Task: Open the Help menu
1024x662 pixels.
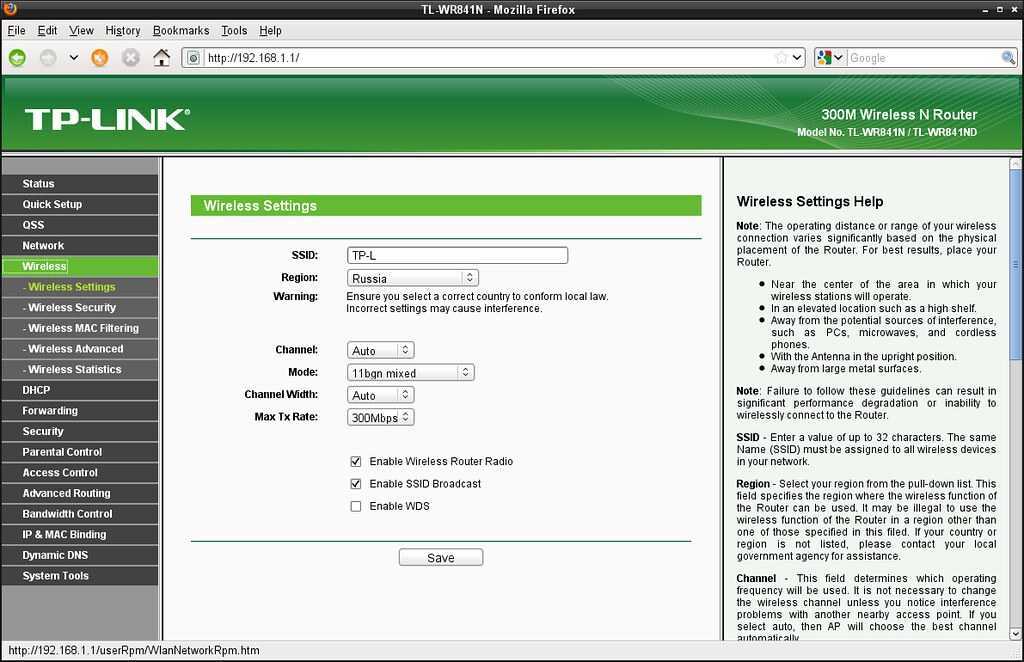Action: (270, 31)
